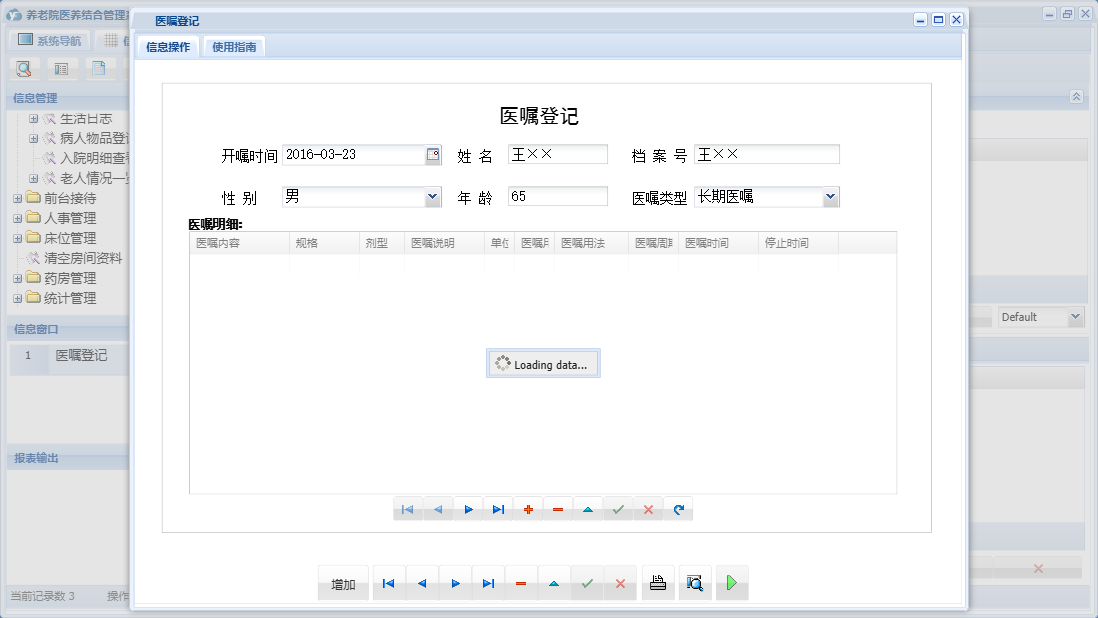
Task: Go to previous record in bottom toolbar
Action: click(x=422, y=584)
